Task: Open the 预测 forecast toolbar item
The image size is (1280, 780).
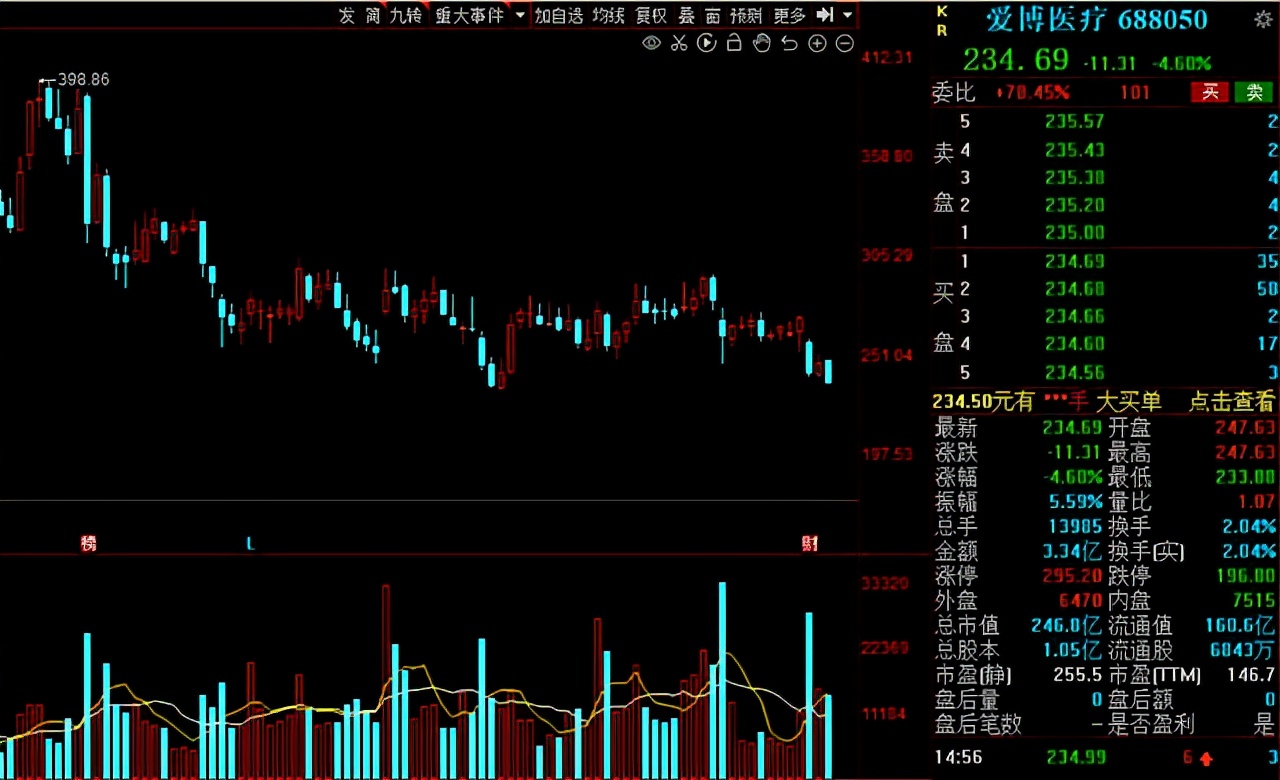Action: click(x=746, y=15)
